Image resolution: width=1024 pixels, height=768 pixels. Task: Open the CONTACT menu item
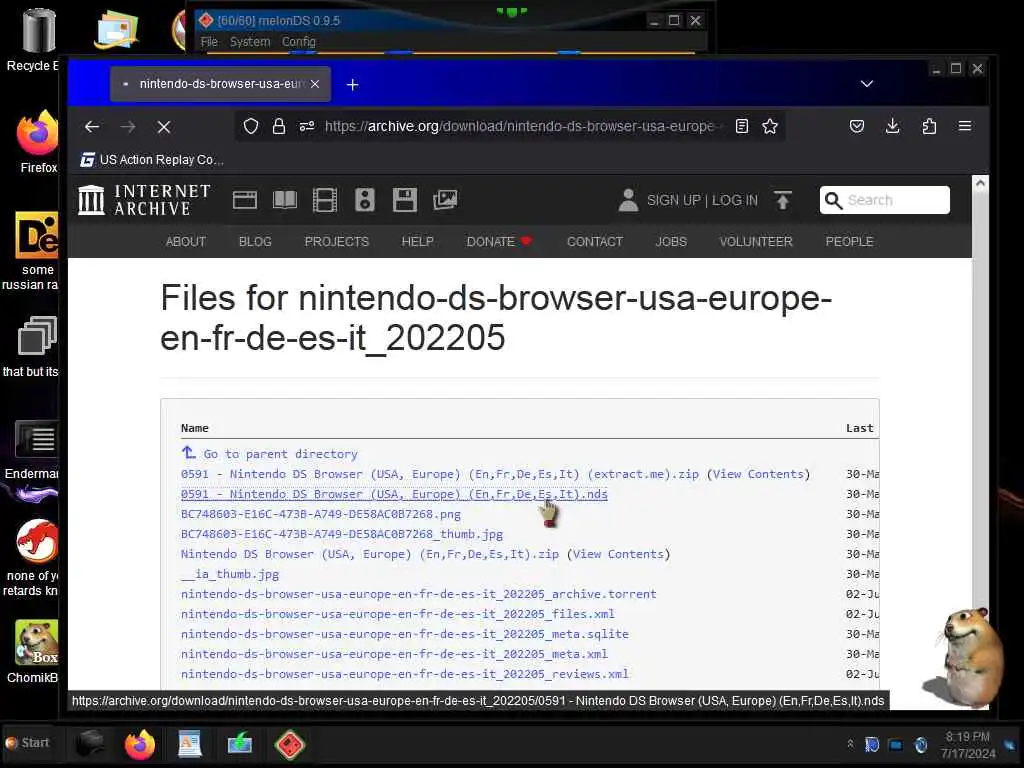point(594,242)
